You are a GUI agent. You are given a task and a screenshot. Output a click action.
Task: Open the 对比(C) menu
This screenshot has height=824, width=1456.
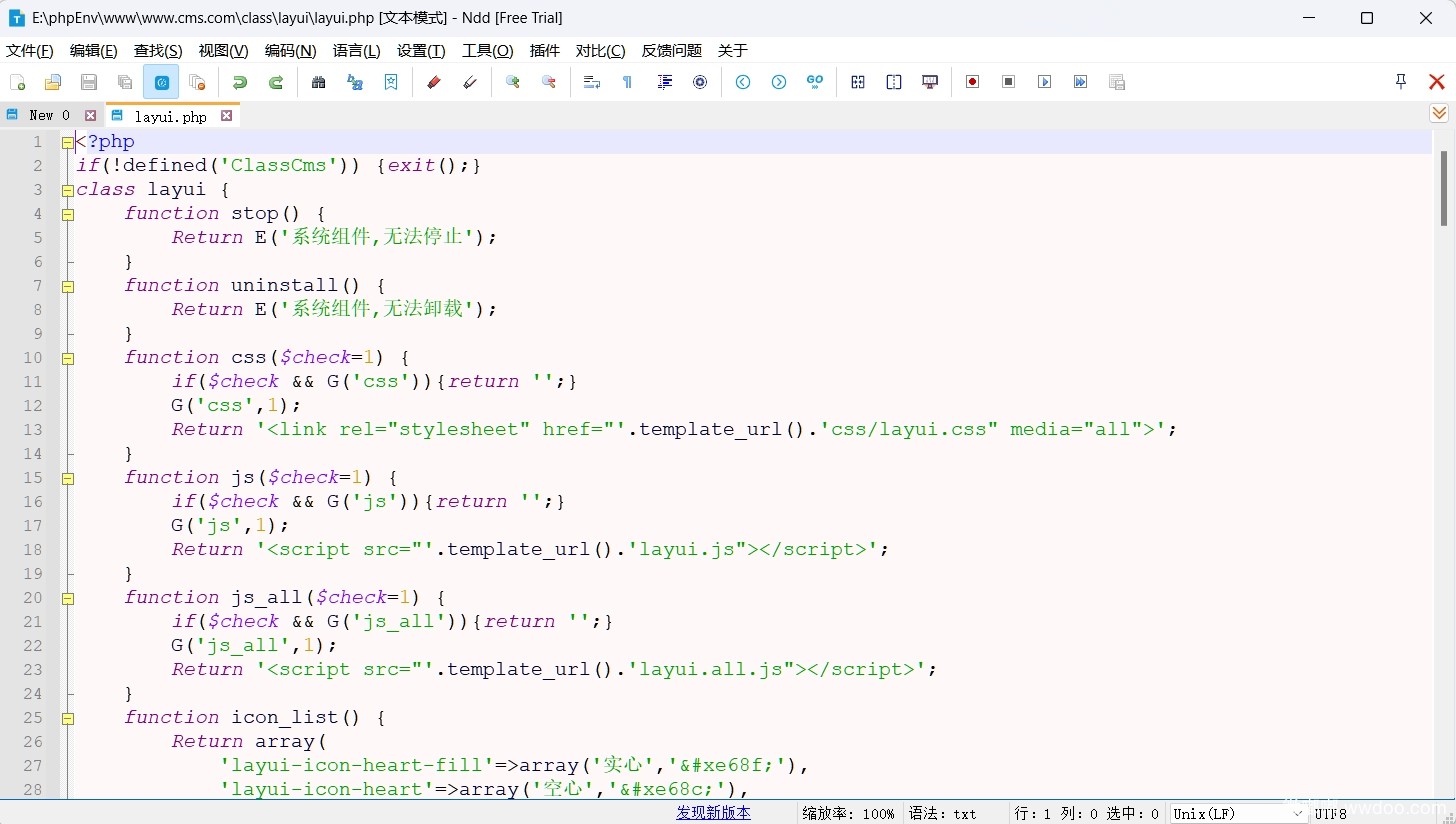coord(601,51)
